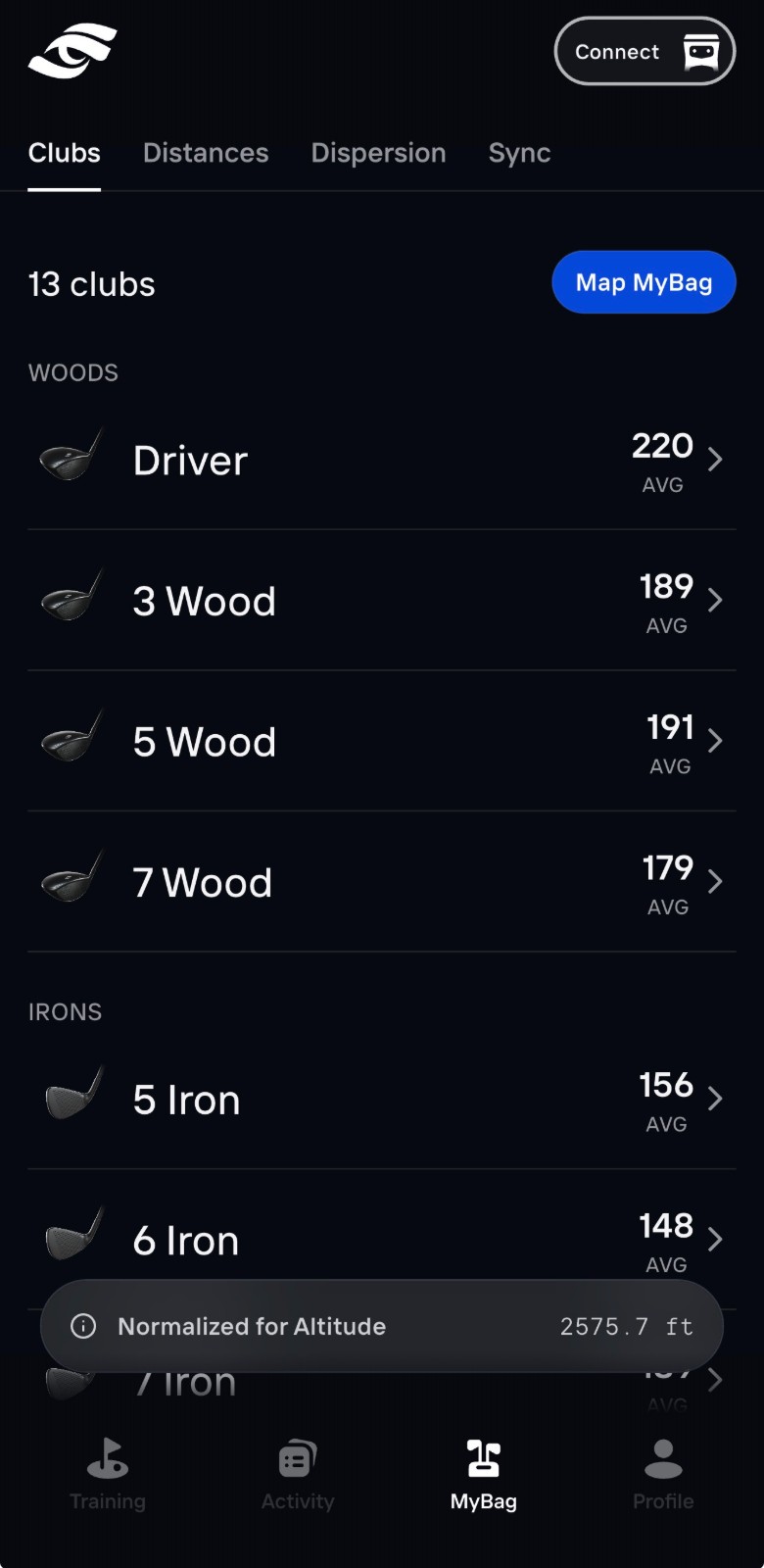764x1568 pixels.
Task: Expand the 5 Wood chevron arrow
Action: [x=715, y=740]
